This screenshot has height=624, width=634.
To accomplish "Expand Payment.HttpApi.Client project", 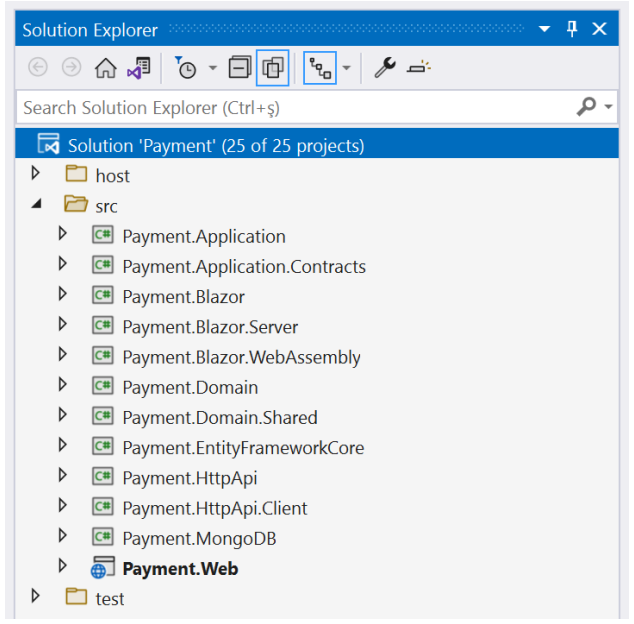I will 63,506.
